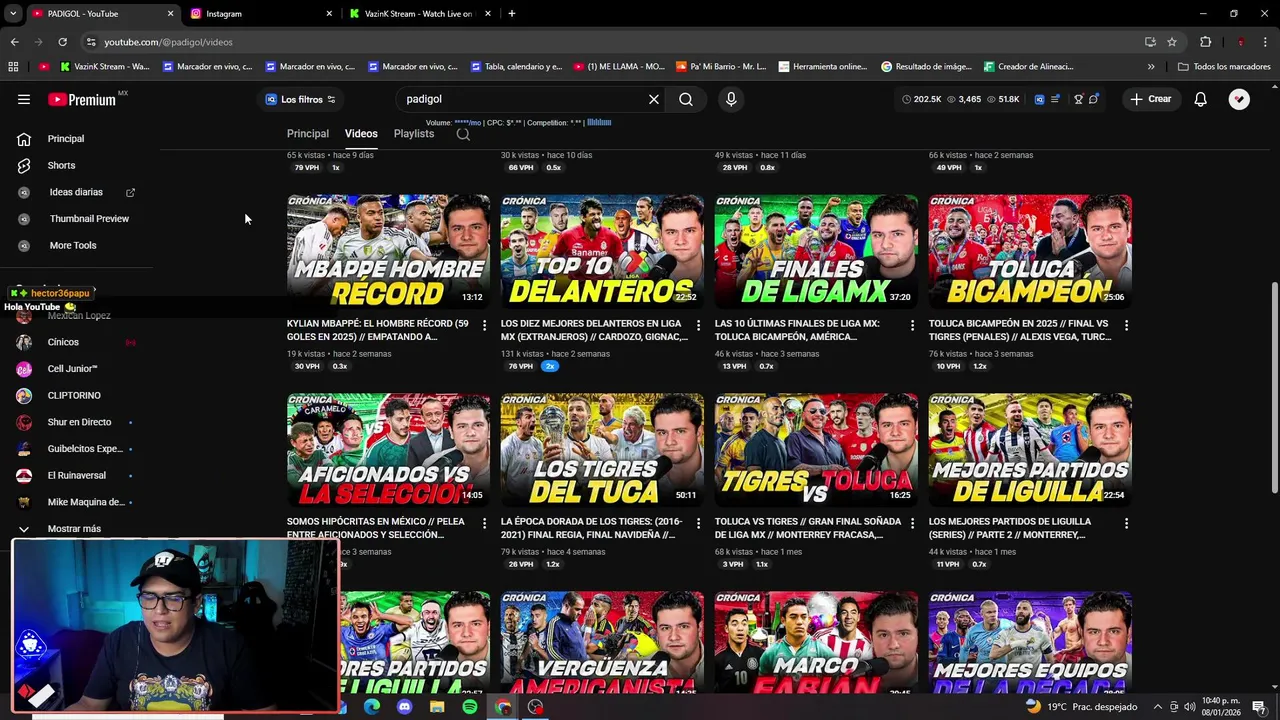
Task: Reload the page
Action: (62, 42)
